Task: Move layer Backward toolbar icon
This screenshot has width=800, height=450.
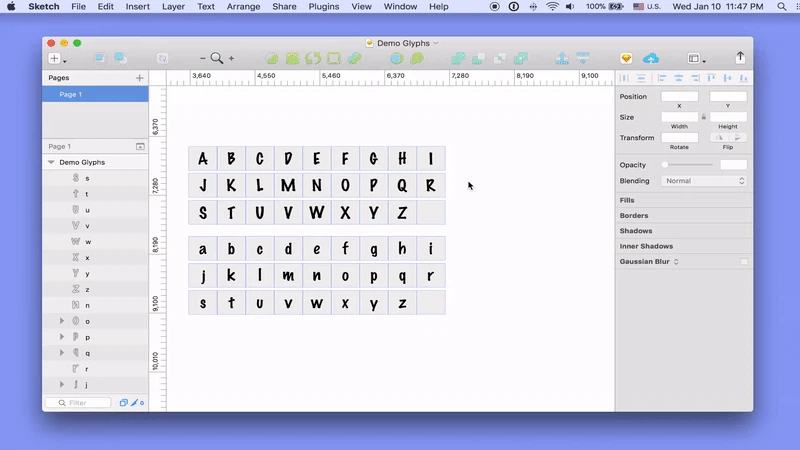Action: click(583, 58)
